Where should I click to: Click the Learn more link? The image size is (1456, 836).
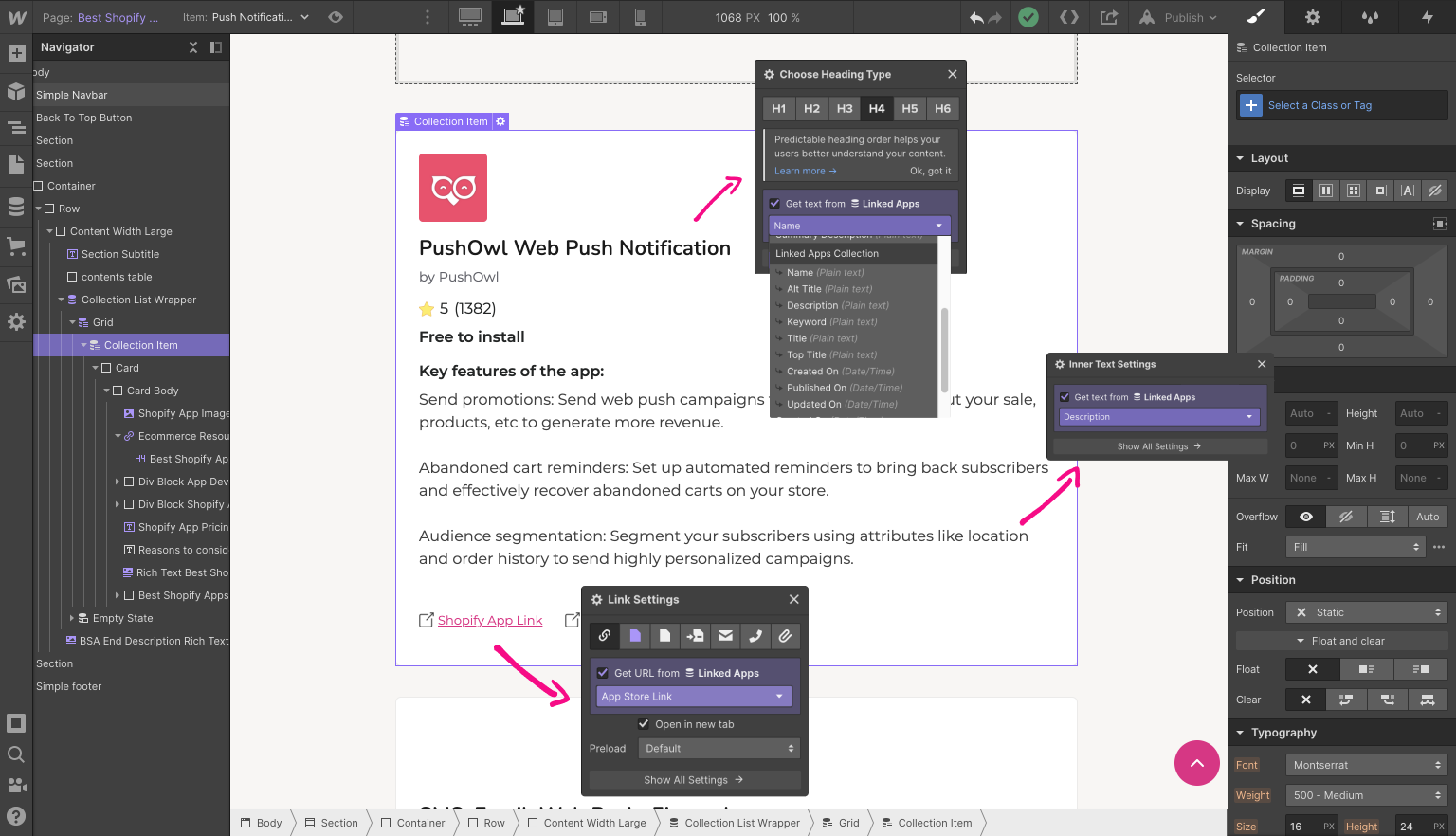[x=805, y=171]
